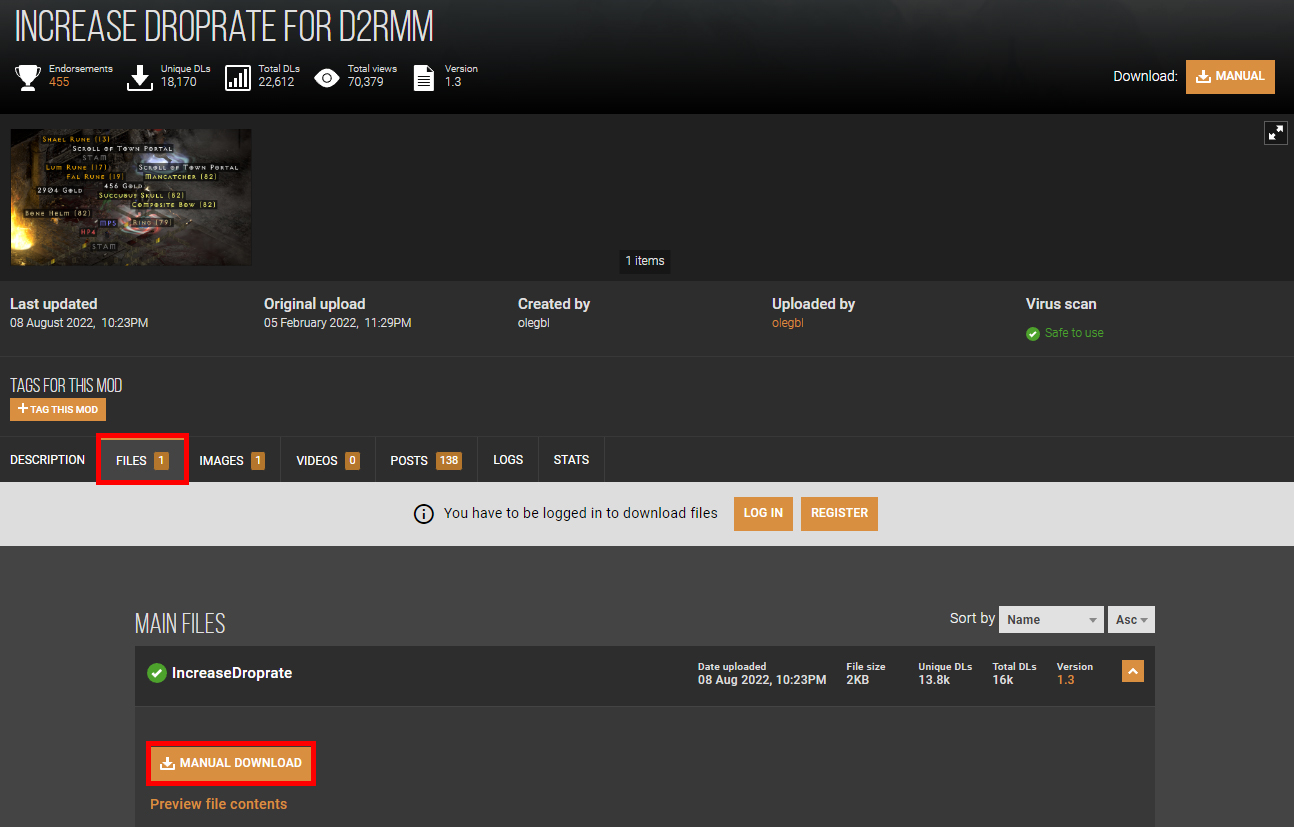
Task: Switch to the DESCRIPTION tab
Action: 47,460
